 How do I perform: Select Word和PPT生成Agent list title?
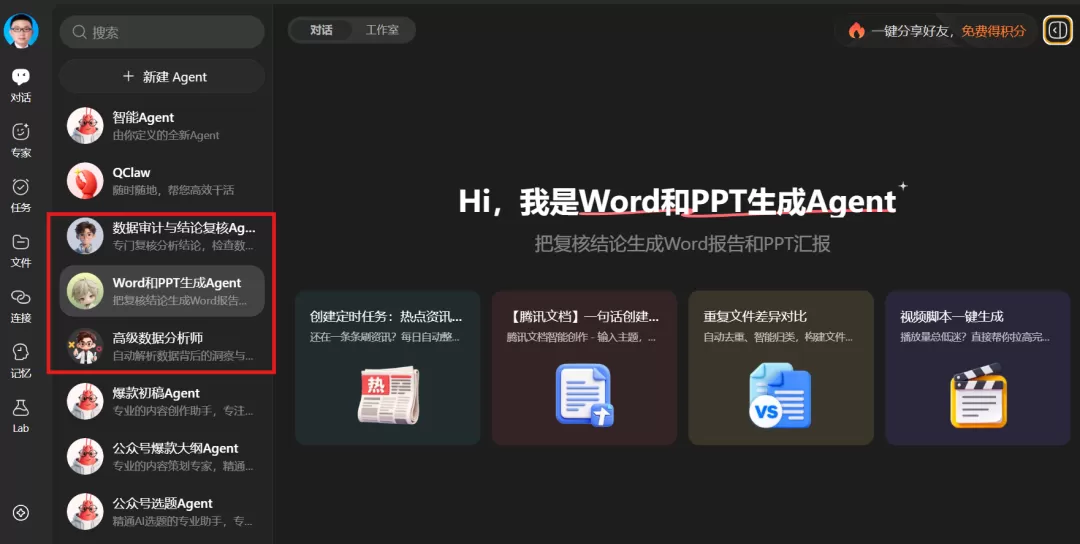pyautogui.click(x=177, y=282)
